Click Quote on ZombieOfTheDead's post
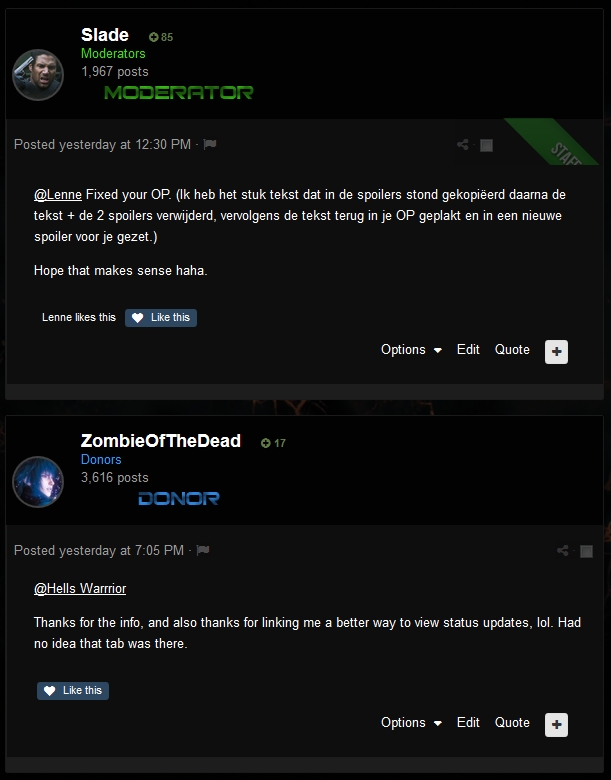The width and height of the screenshot is (611, 780). pyautogui.click(x=512, y=722)
